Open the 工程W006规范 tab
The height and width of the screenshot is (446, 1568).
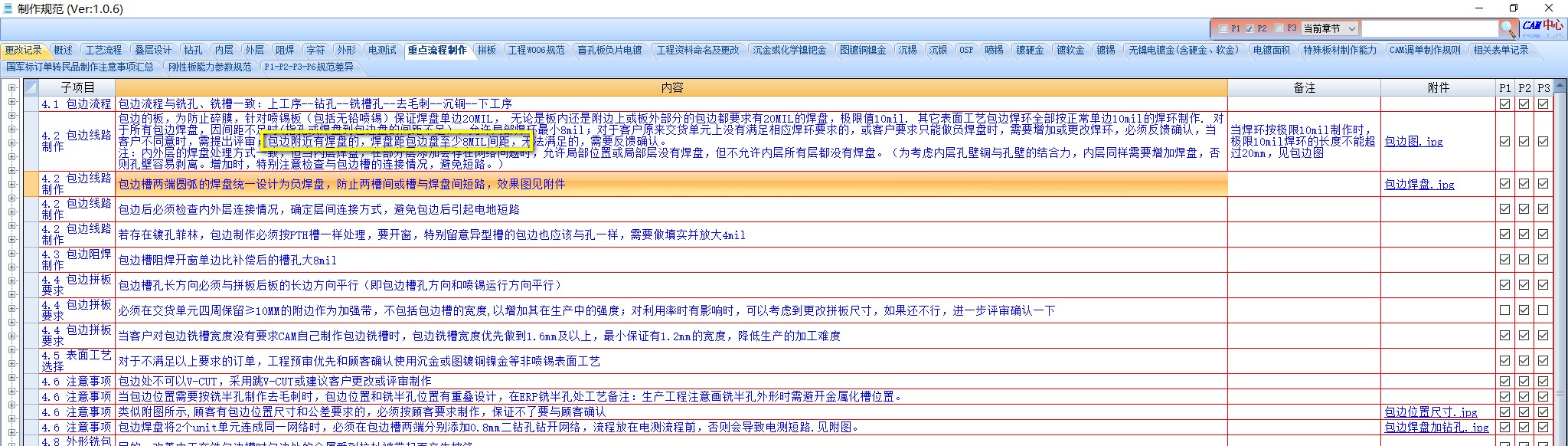pos(536,50)
